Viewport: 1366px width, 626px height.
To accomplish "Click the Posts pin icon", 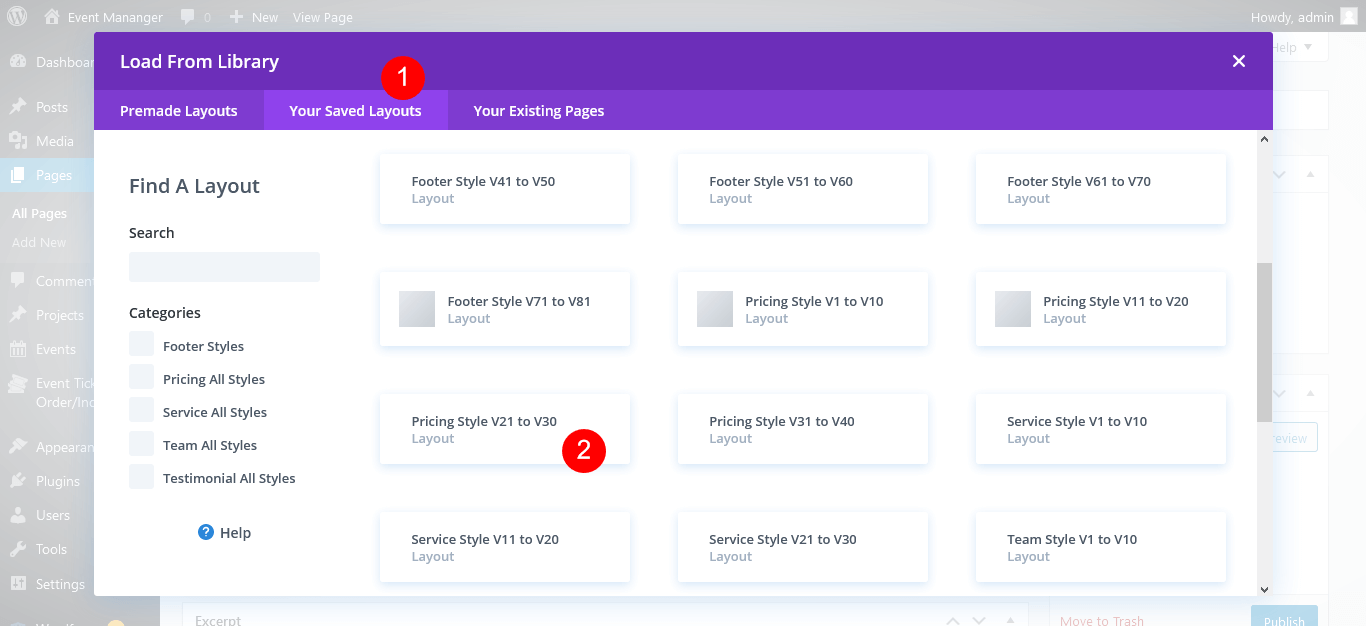I will [x=18, y=107].
